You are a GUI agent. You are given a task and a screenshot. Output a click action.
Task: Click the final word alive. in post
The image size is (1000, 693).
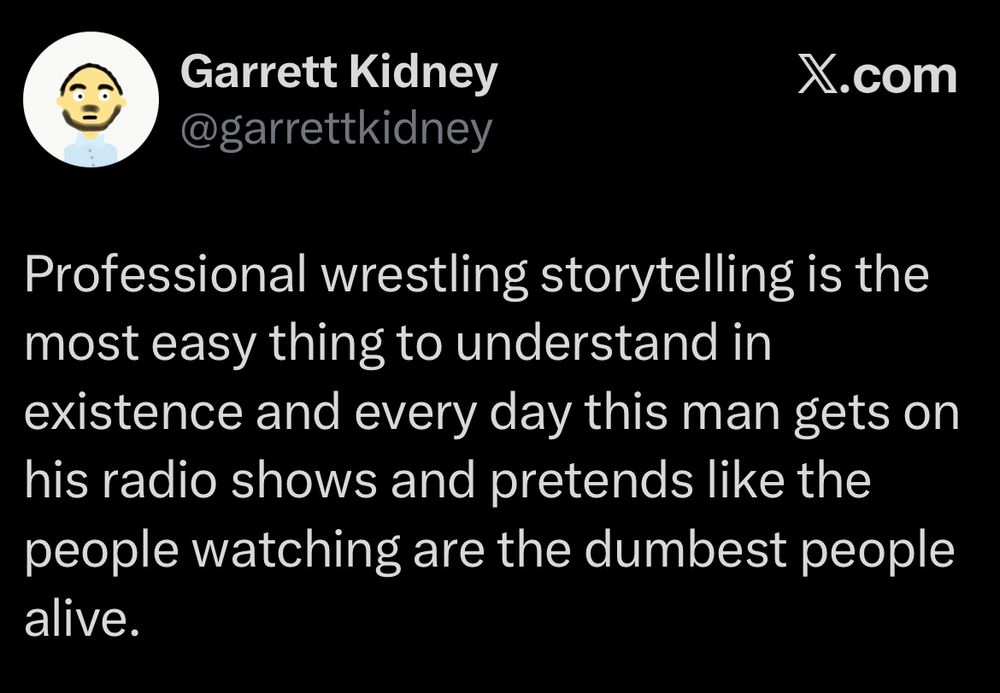(82, 618)
